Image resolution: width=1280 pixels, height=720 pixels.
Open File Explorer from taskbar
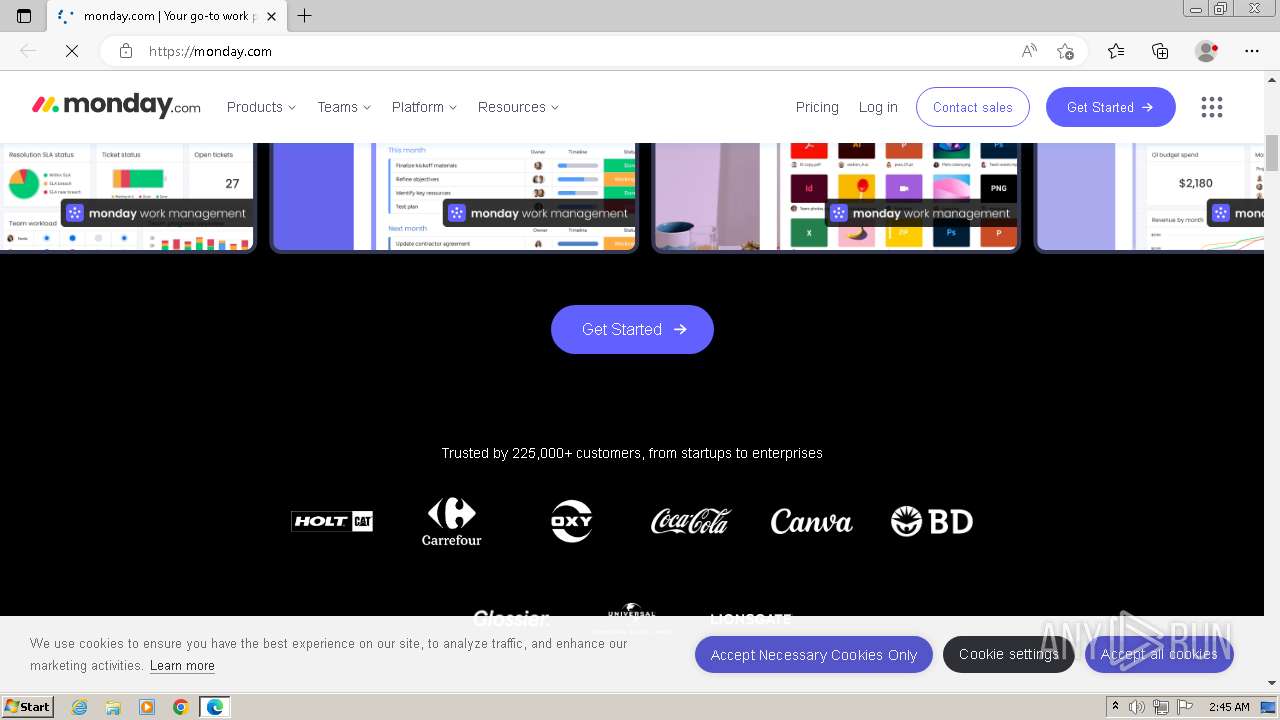pos(113,707)
